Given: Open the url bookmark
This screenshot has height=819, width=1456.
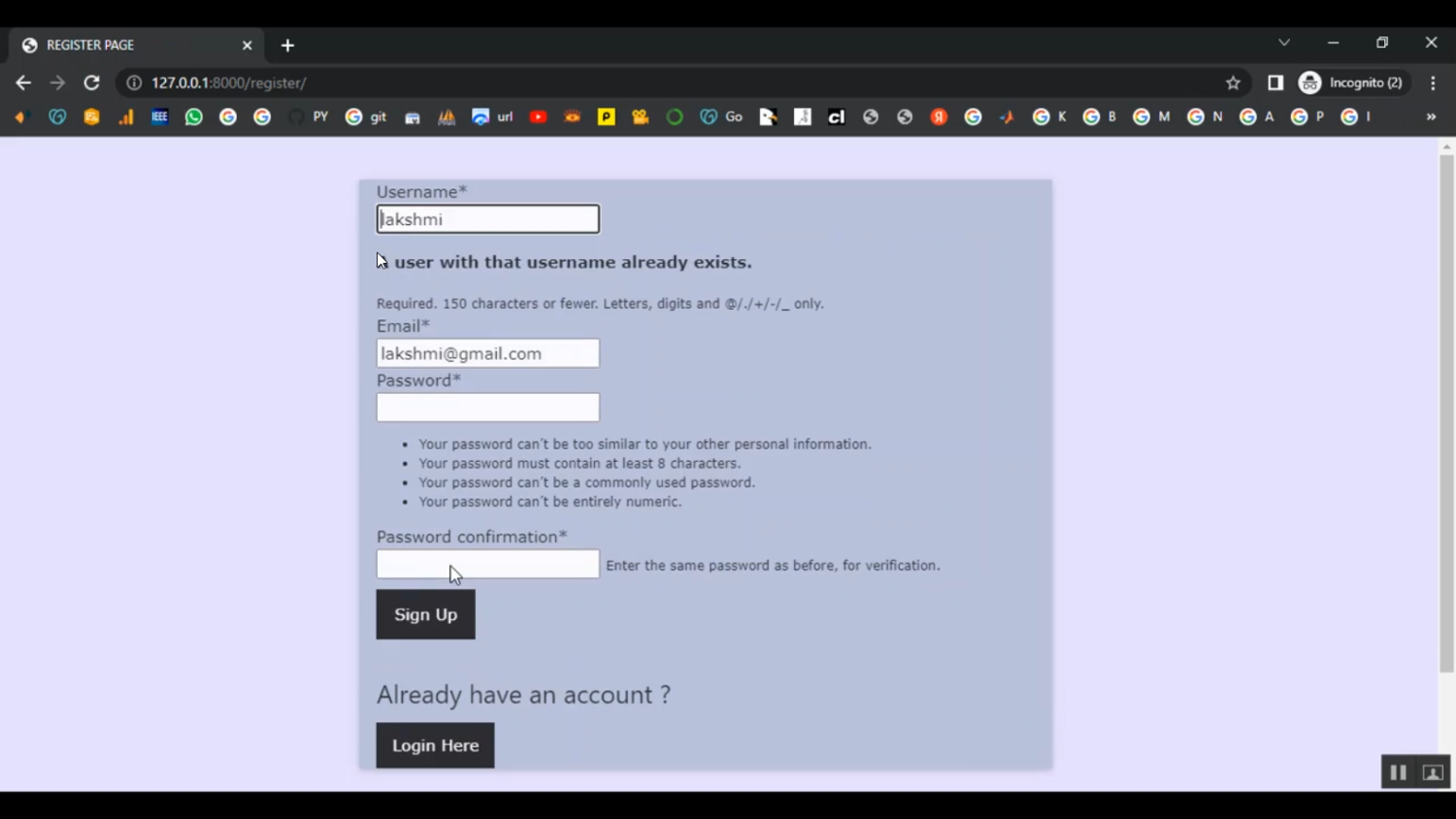Looking at the screenshot, I should pyautogui.click(x=492, y=117).
